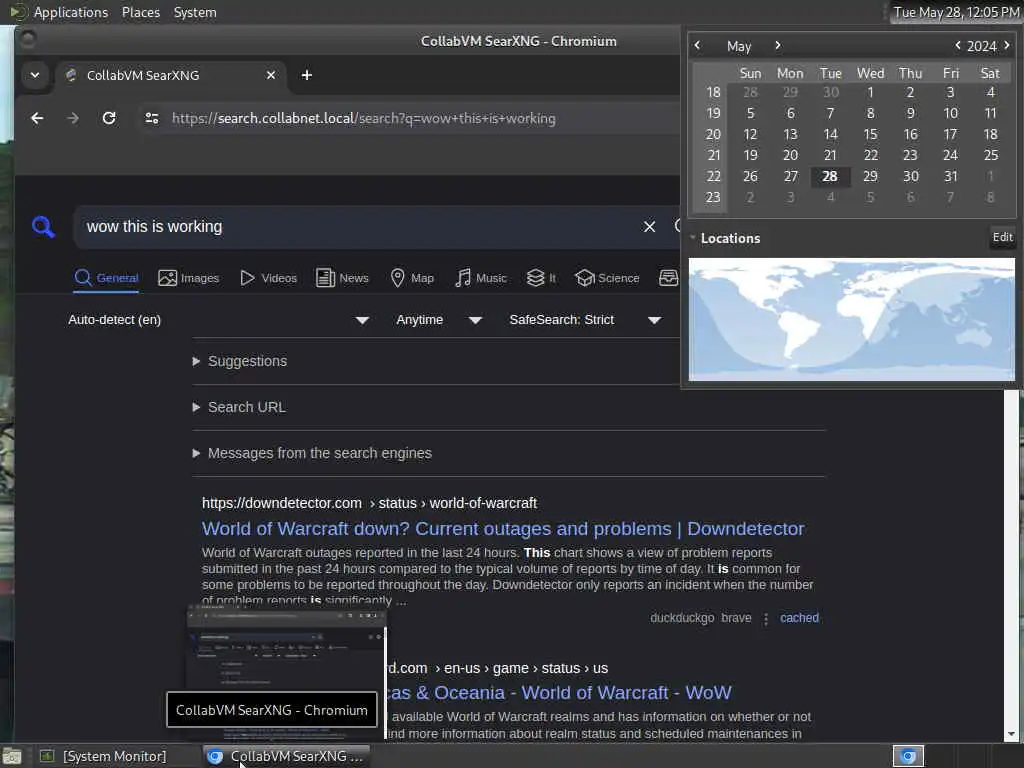
Task: Click the clock showing Tue May 28
Action: [956, 12]
